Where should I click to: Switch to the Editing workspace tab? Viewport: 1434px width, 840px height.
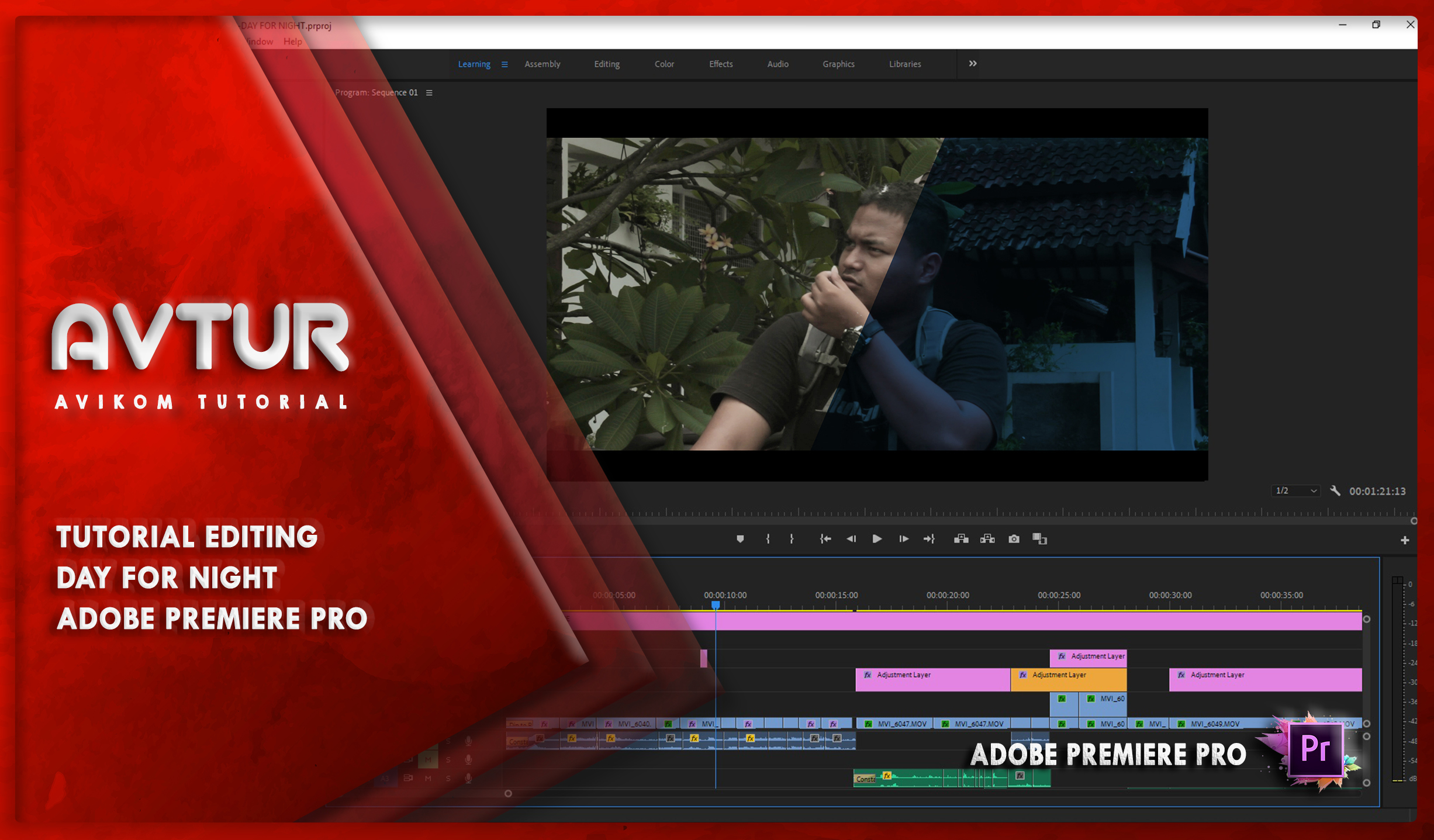[607, 64]
